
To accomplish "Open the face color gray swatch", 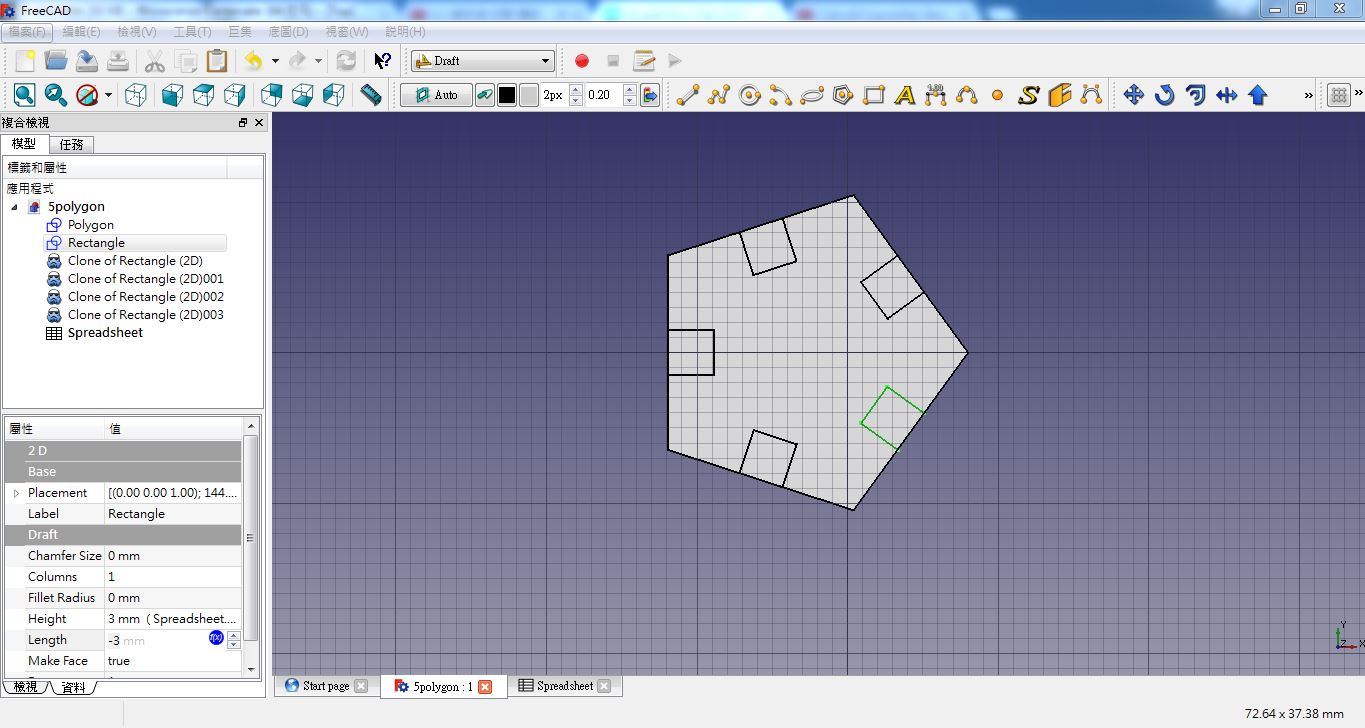I will point(528,95).
